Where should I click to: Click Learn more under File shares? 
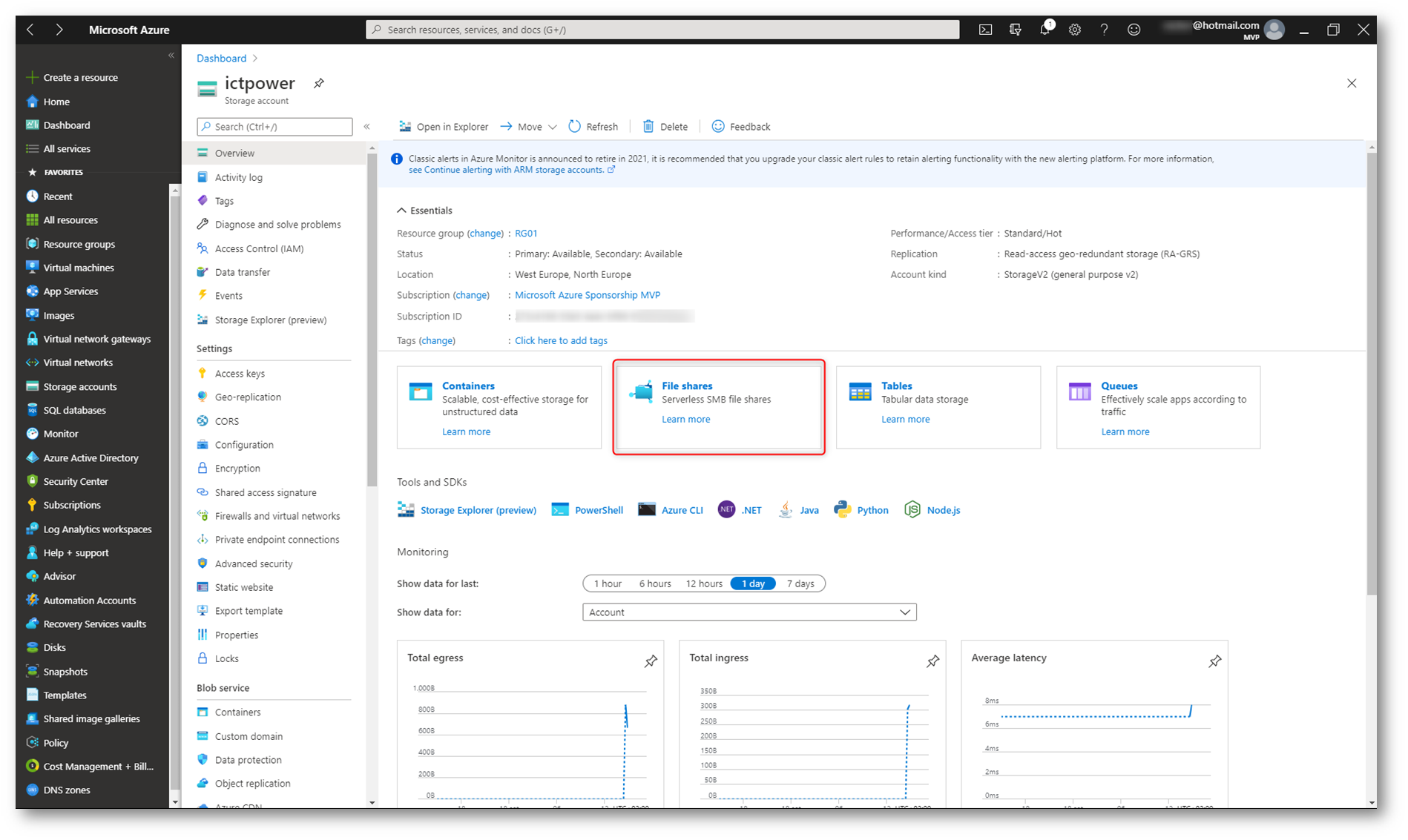pos(686,419)
